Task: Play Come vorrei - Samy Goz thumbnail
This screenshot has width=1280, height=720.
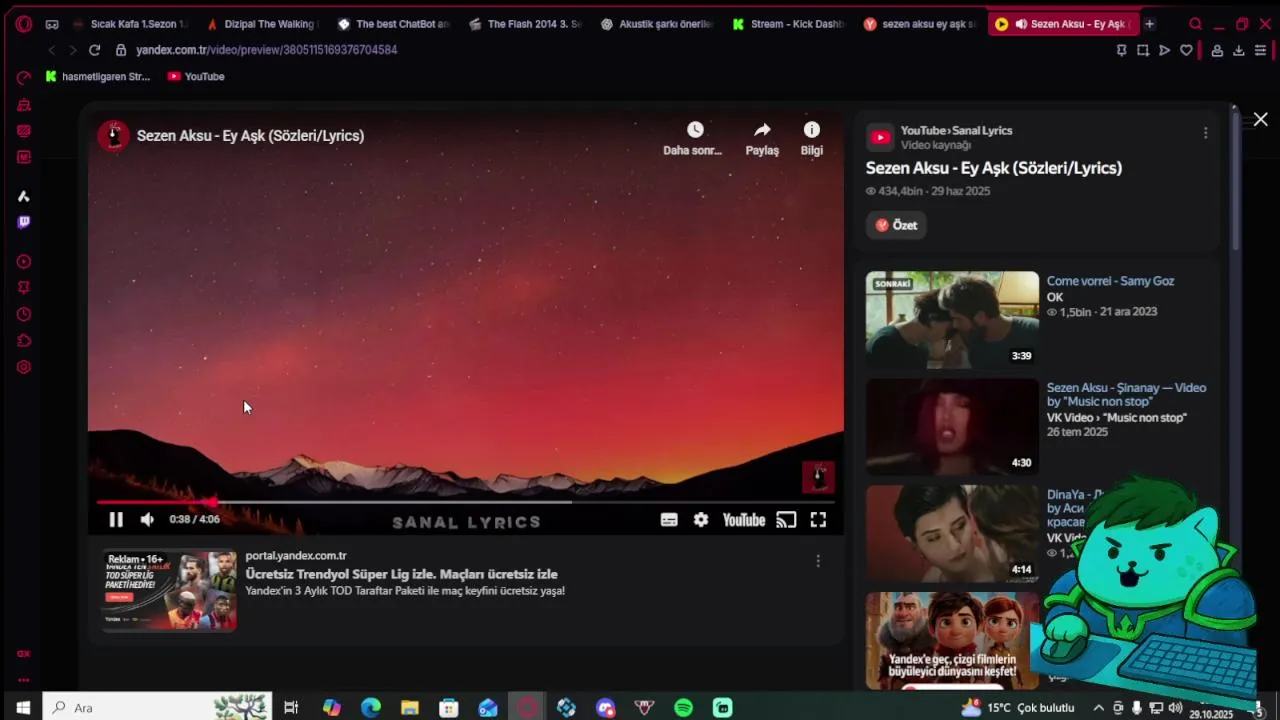Action: pos(952,320)
